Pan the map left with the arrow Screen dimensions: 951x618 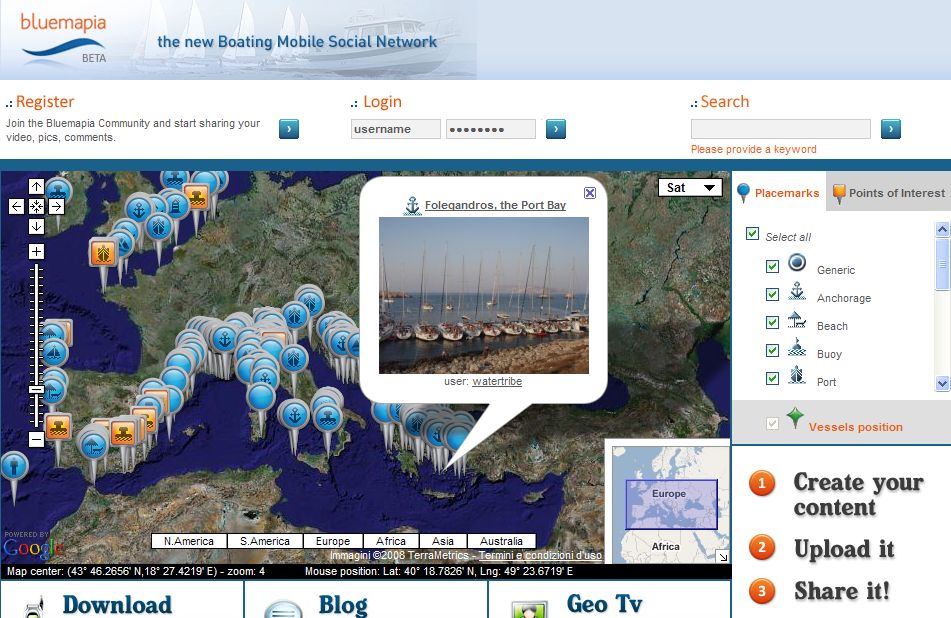(16, 207)
